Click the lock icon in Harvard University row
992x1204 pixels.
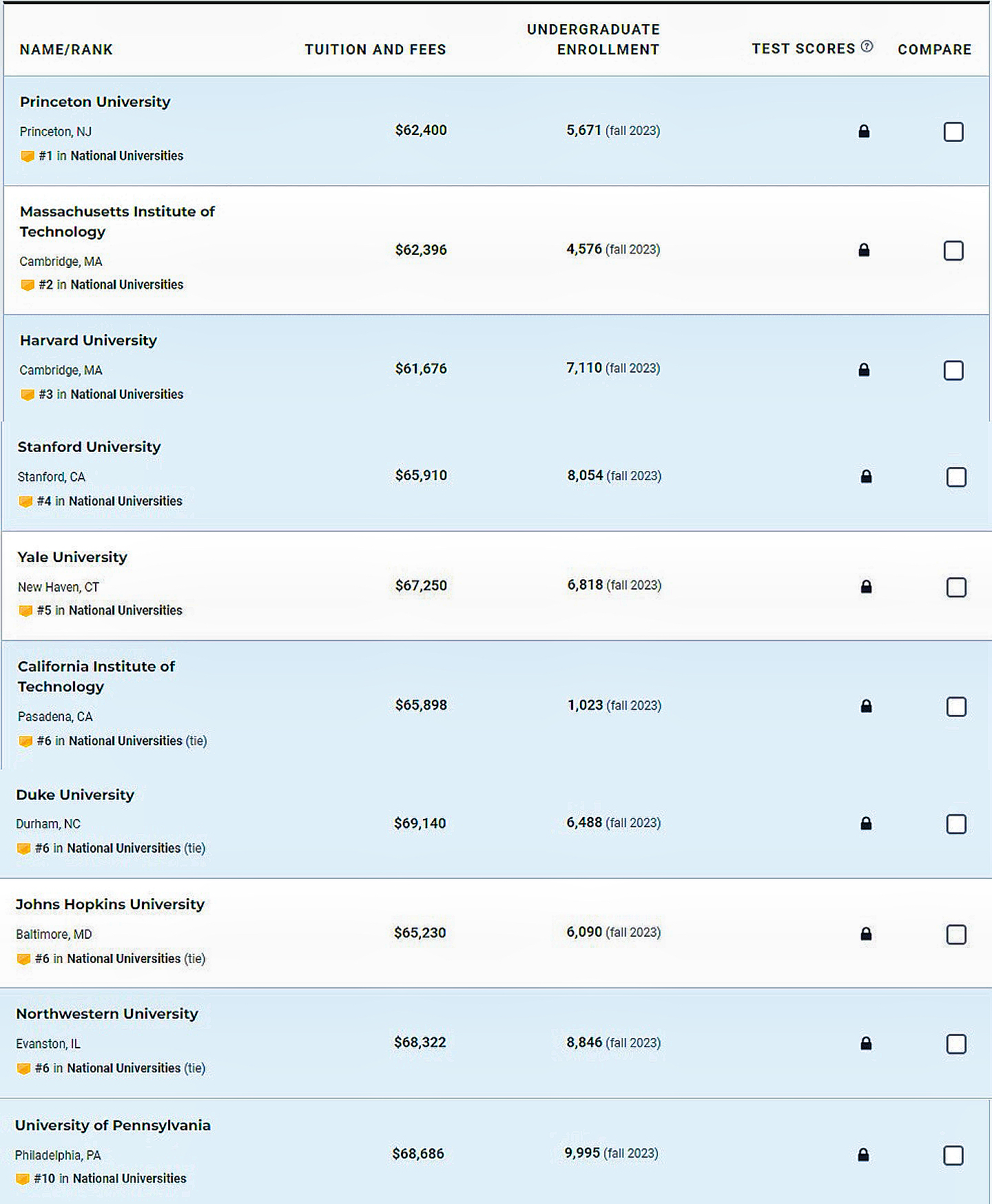(x=864, y=370)
